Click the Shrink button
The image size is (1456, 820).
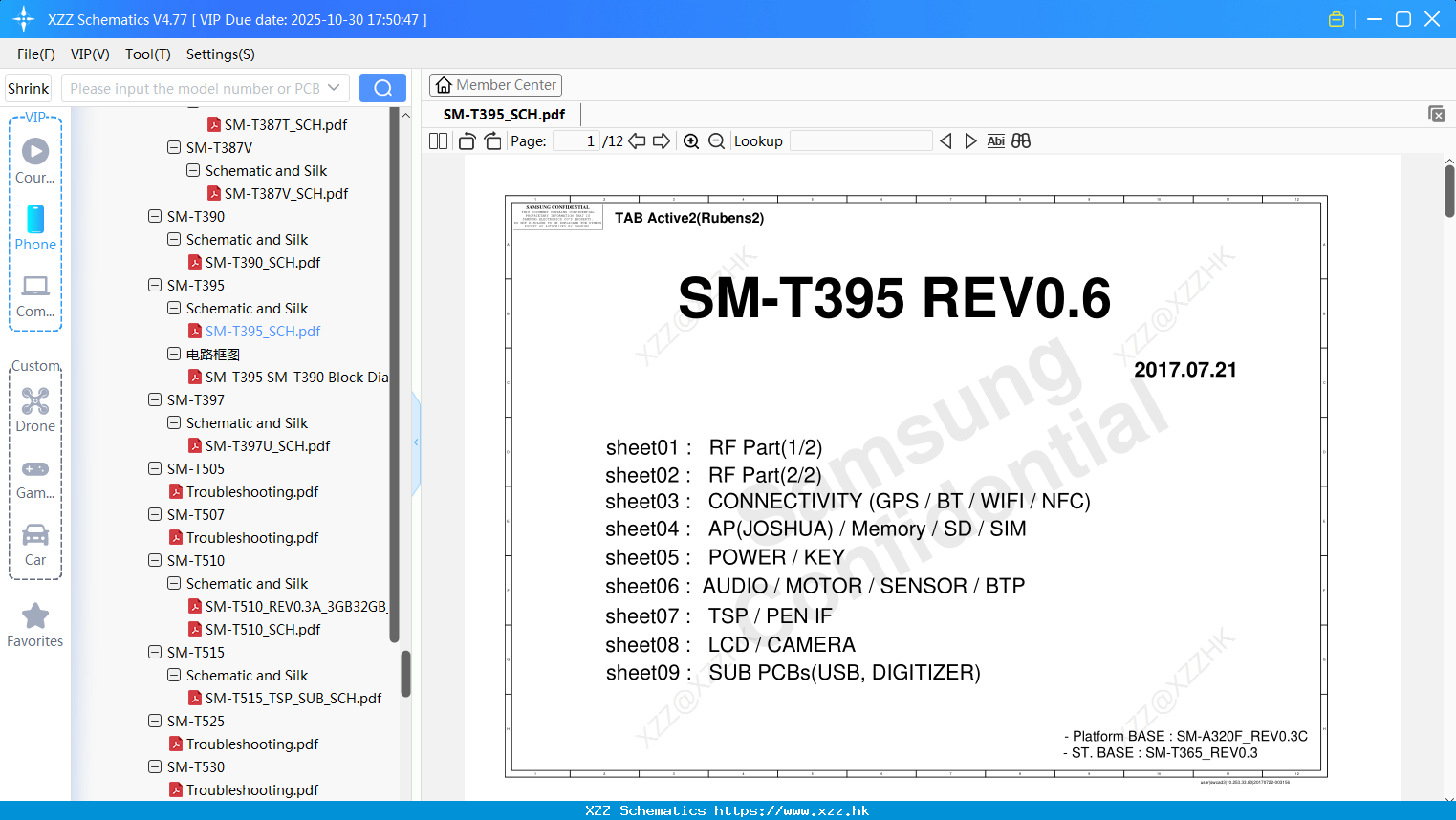pos(29,88)
